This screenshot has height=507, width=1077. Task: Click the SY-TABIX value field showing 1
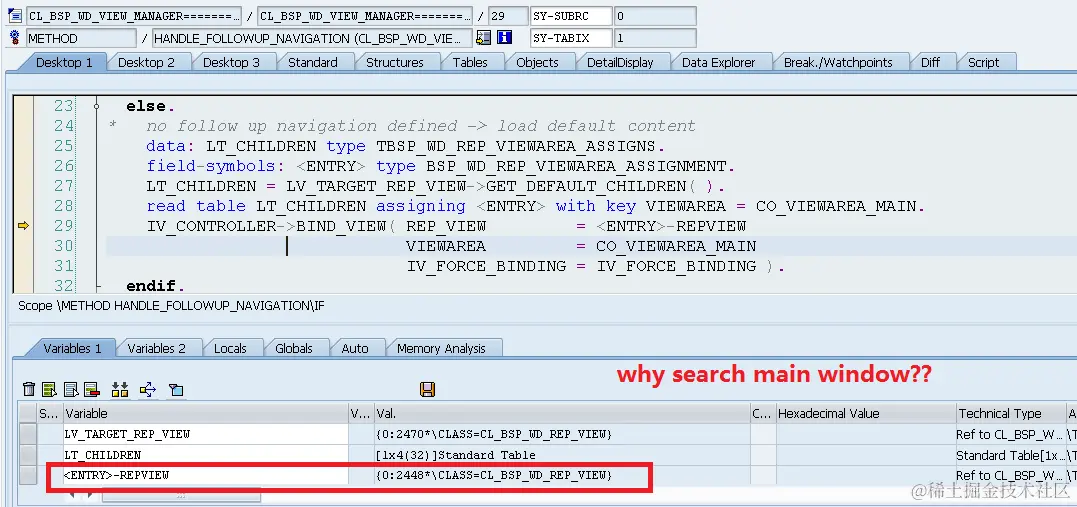pos(655,38)
